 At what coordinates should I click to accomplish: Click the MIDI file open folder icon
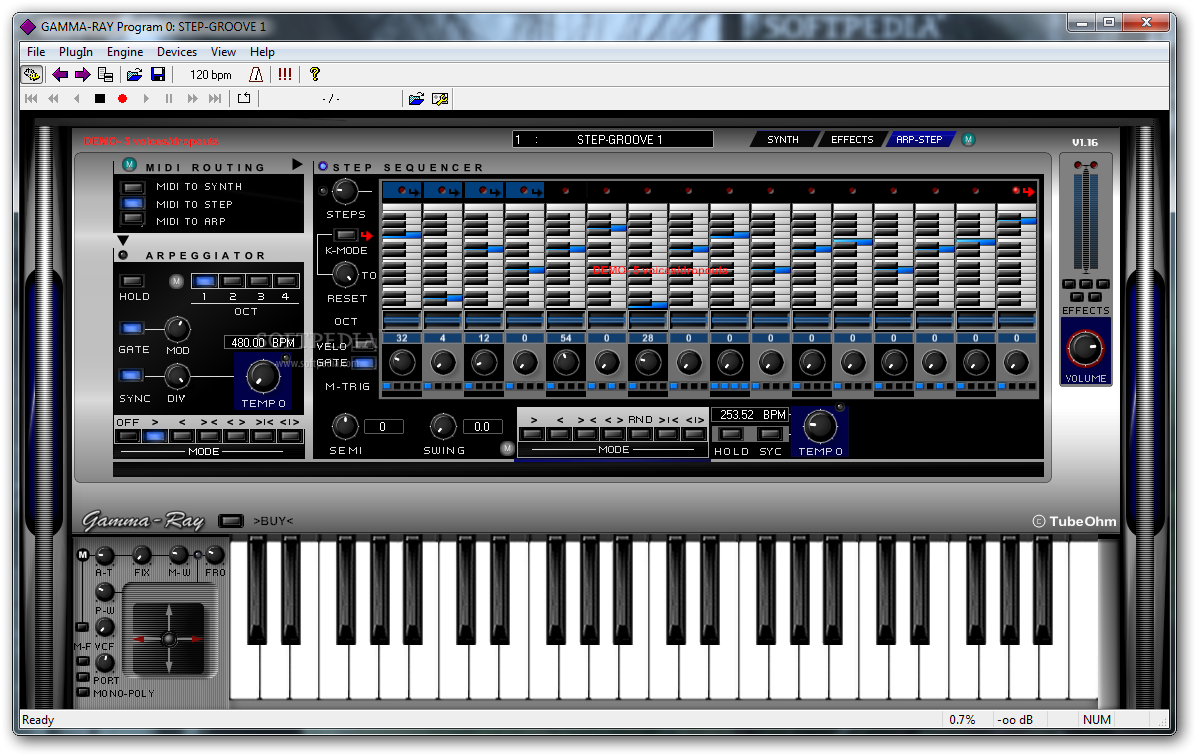coord(416,99)
